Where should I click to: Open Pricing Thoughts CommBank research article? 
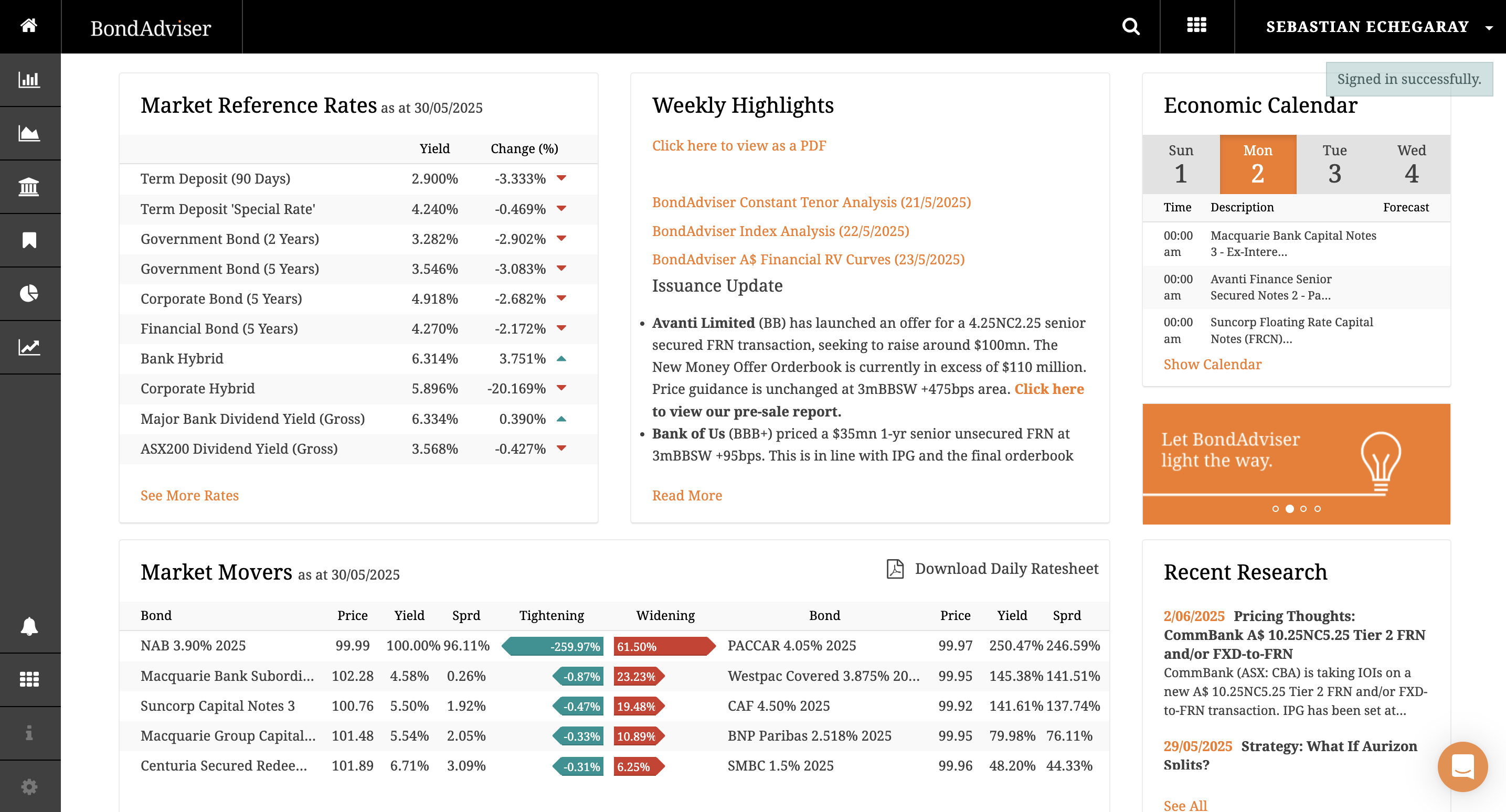click(x=1295, y=634)
